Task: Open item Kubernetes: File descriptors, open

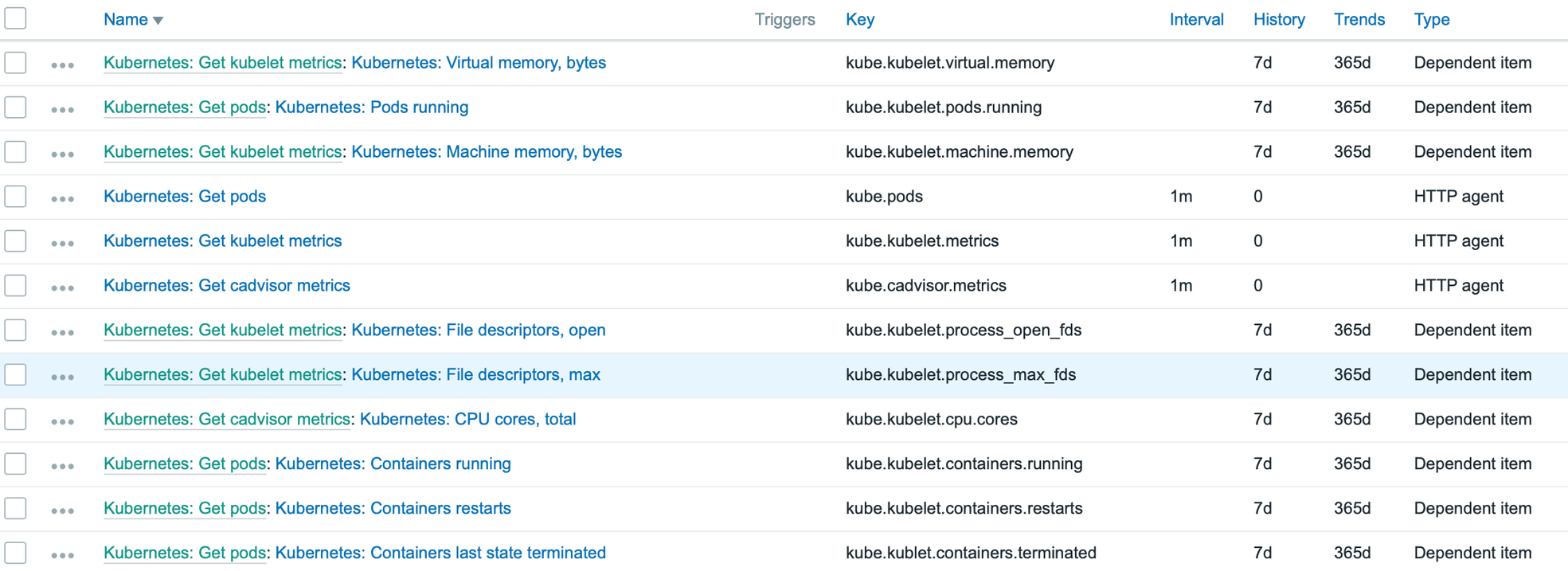Action: 479,330
